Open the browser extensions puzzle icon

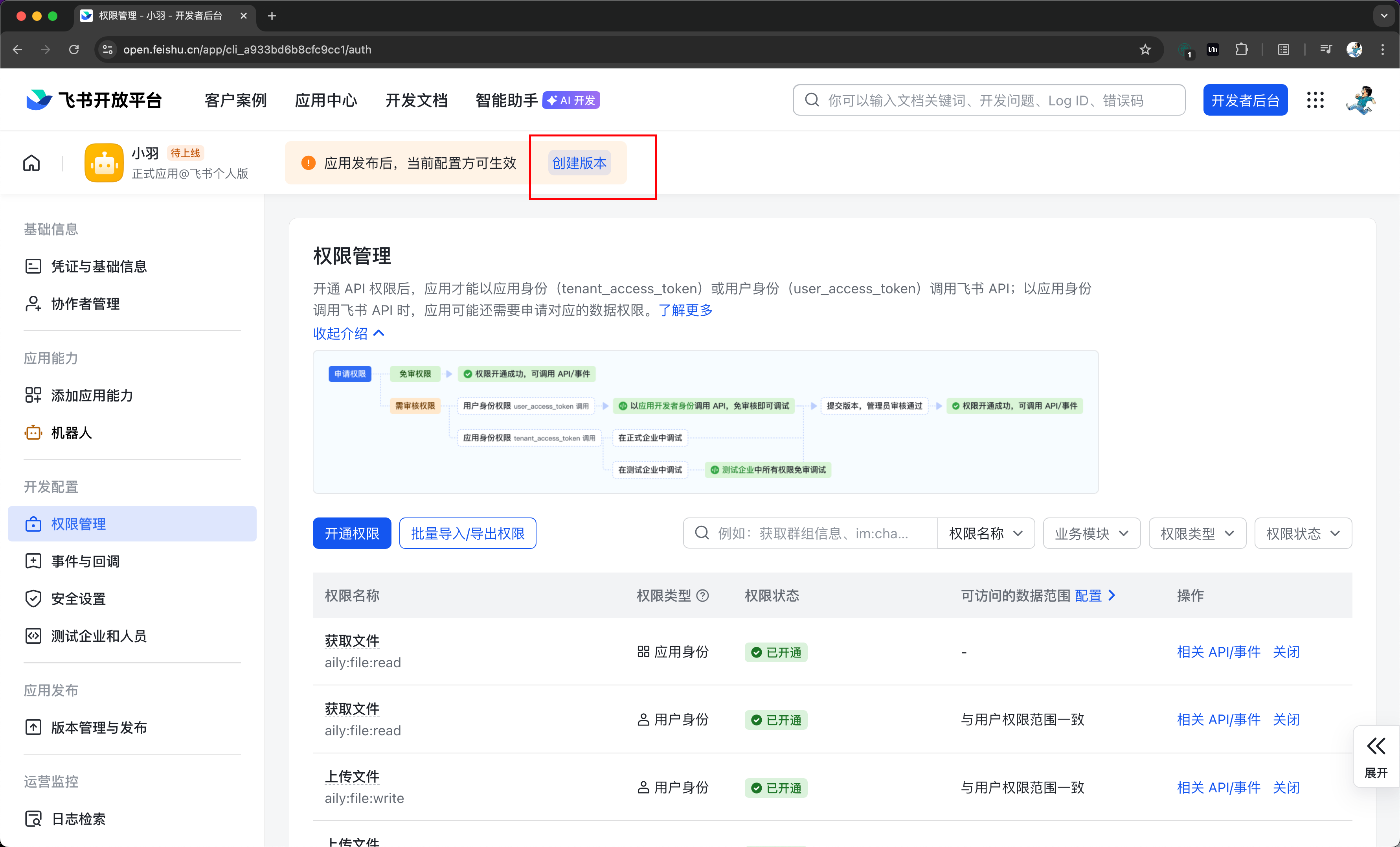click(1242, 50)
